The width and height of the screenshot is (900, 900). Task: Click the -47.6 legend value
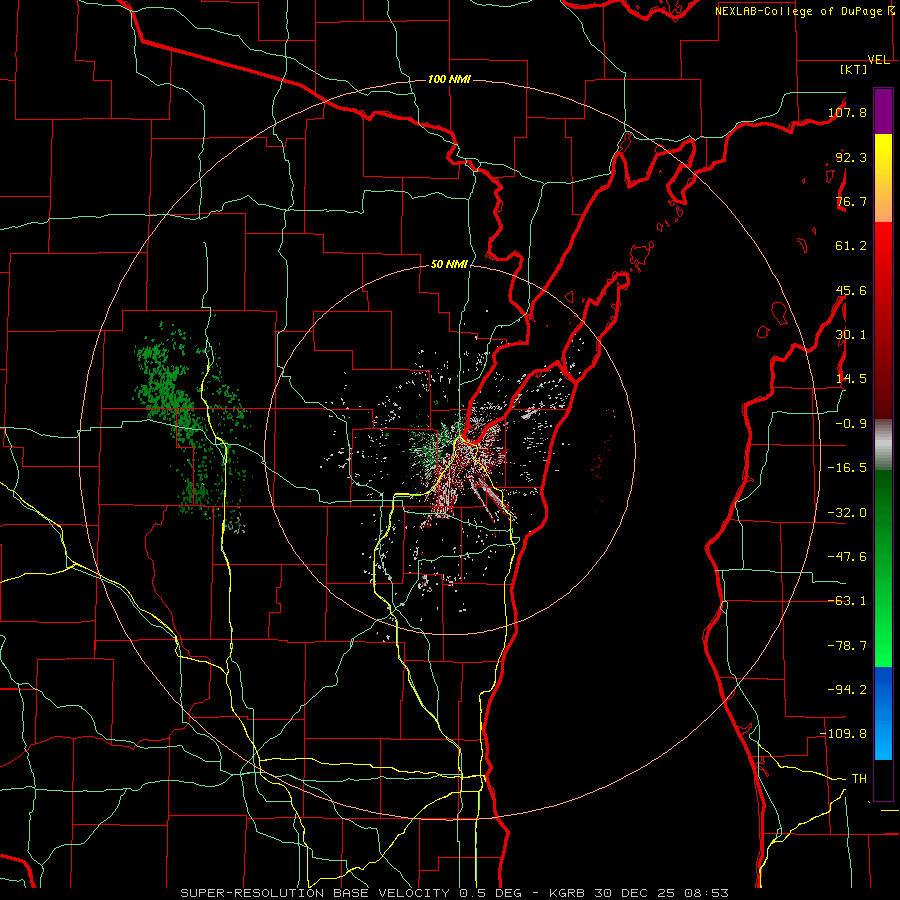(847, 557)
